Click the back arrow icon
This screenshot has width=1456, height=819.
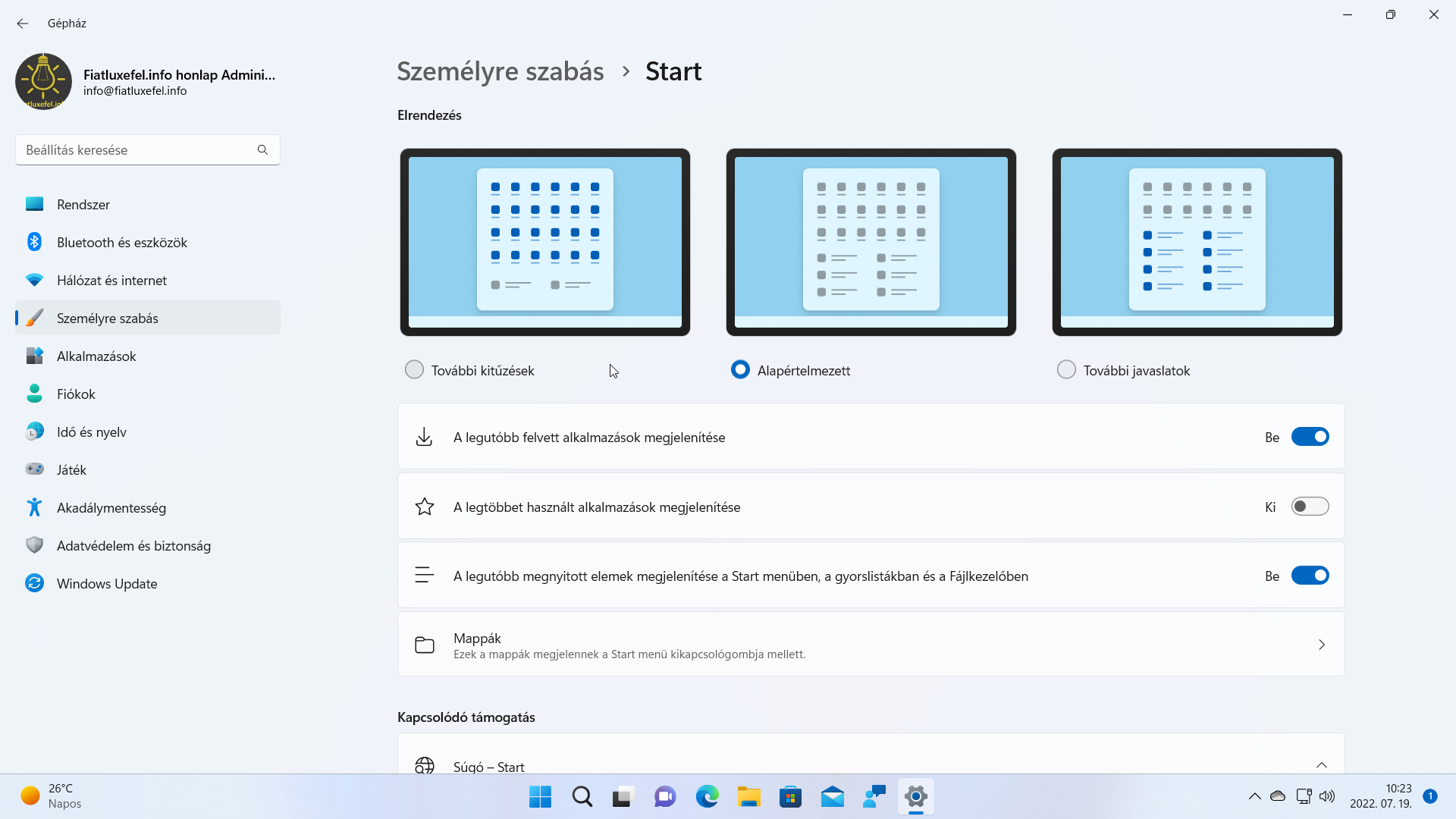pyautogui.click(x=23, y=24)
